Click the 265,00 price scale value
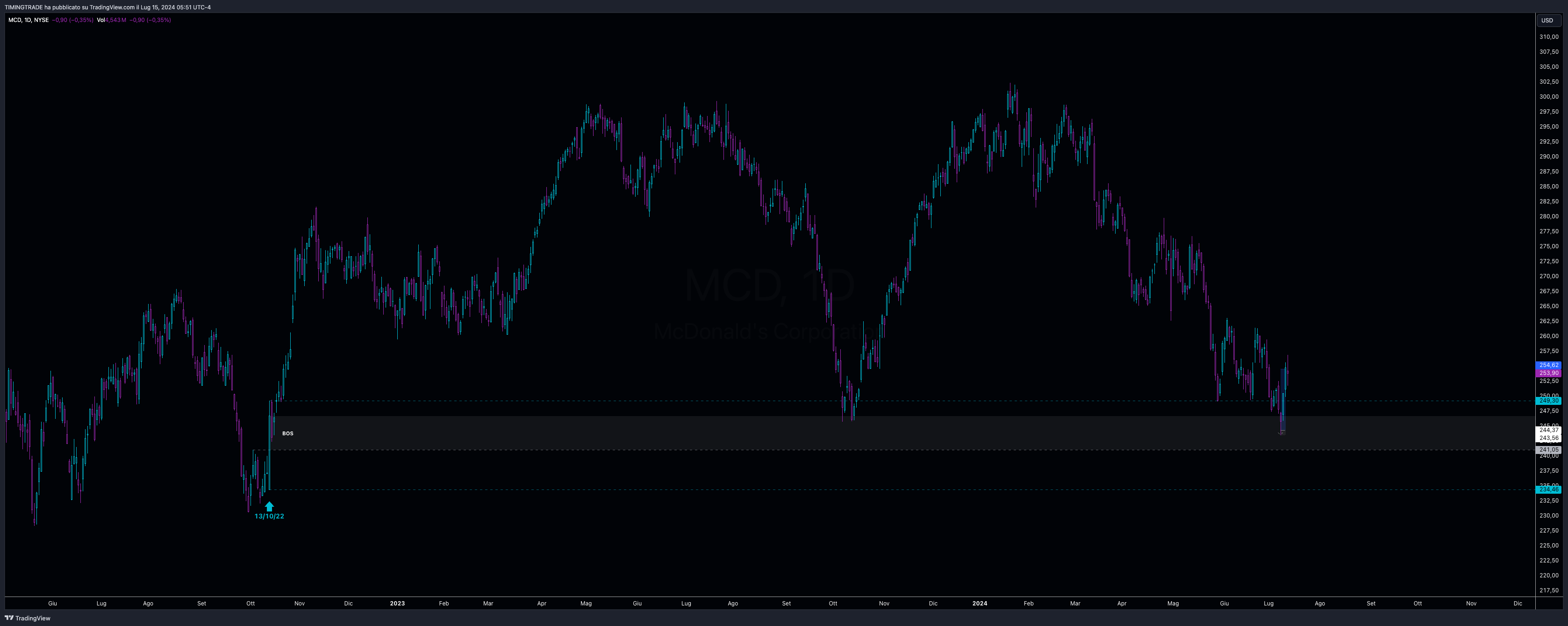 (1548, 306)
